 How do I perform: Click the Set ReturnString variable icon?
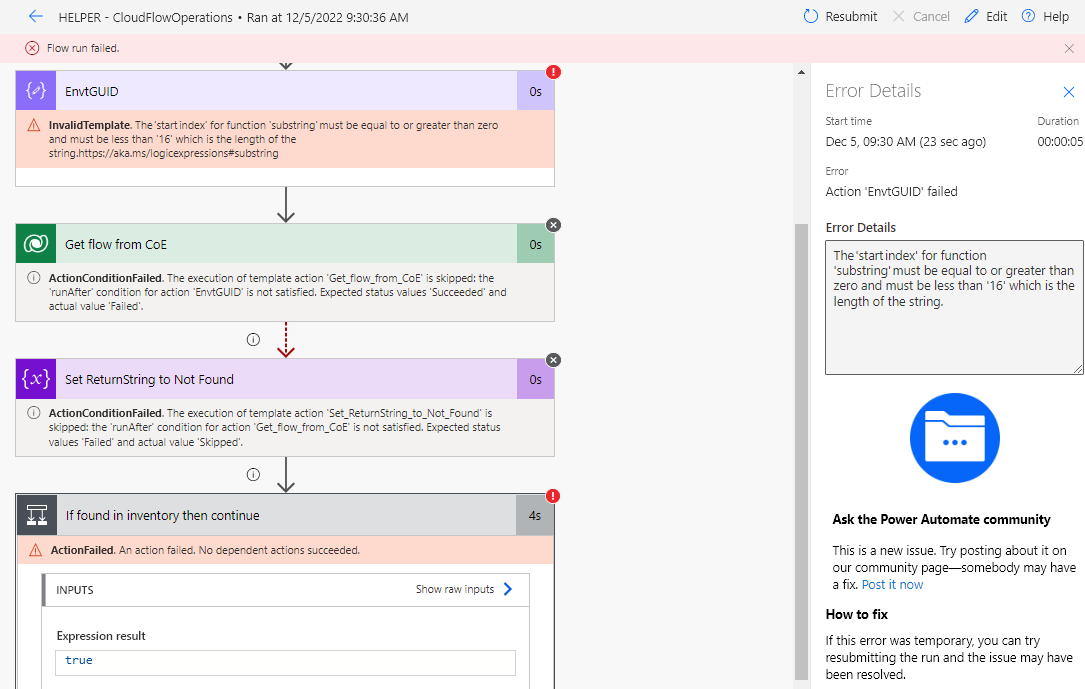coord(35,379)
